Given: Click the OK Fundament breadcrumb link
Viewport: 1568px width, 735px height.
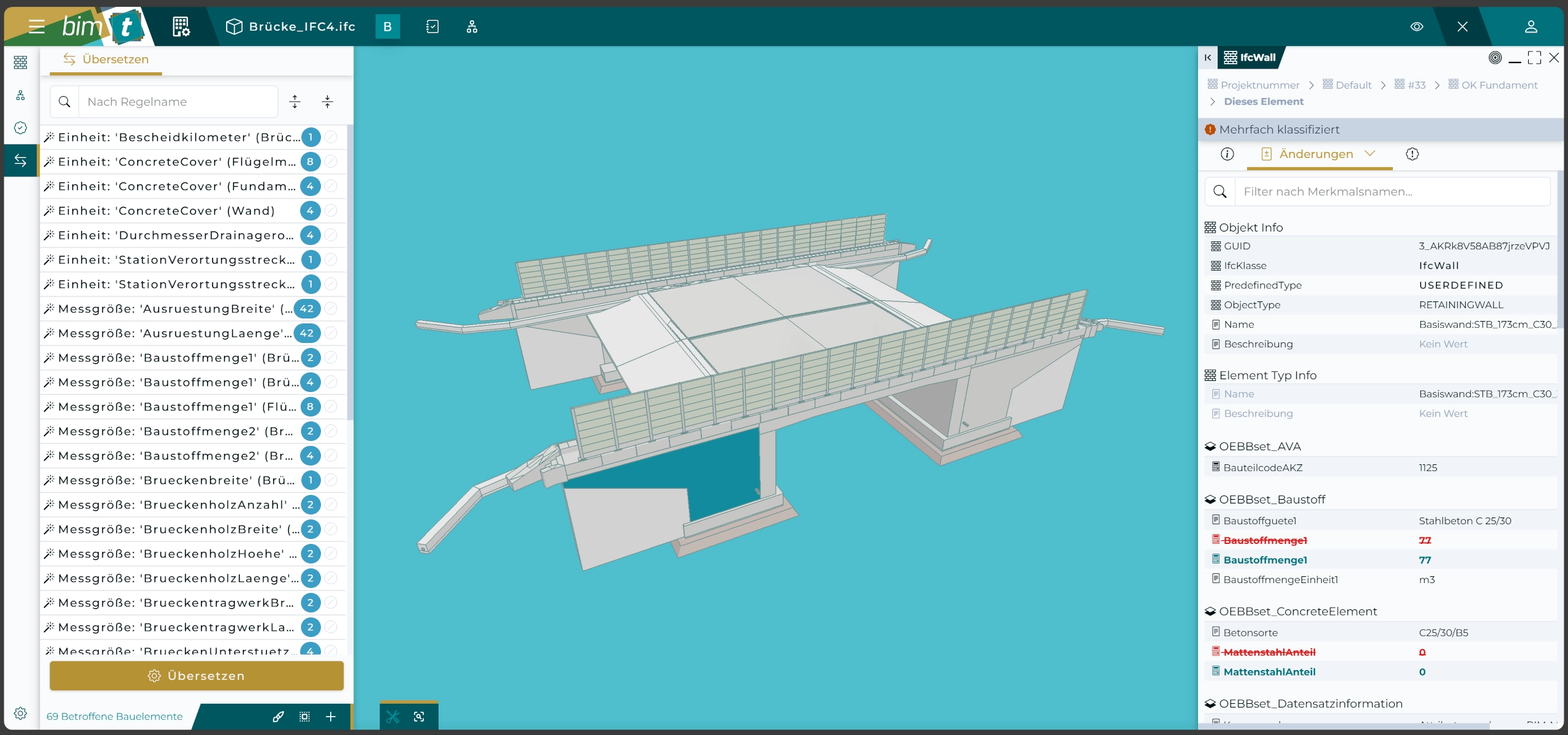Looking at the screenshot, I should (x=1499, y=85).
